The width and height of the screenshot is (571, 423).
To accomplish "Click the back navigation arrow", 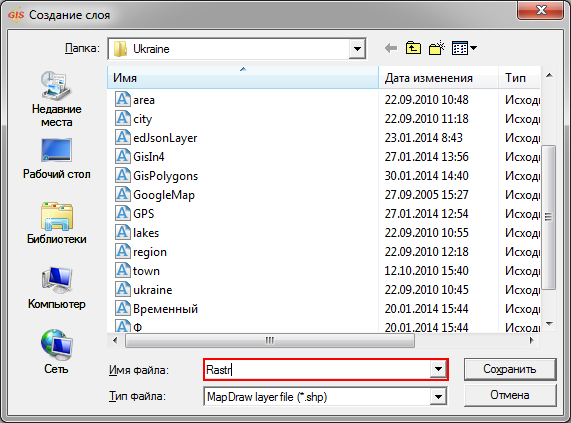I will 391,48.
